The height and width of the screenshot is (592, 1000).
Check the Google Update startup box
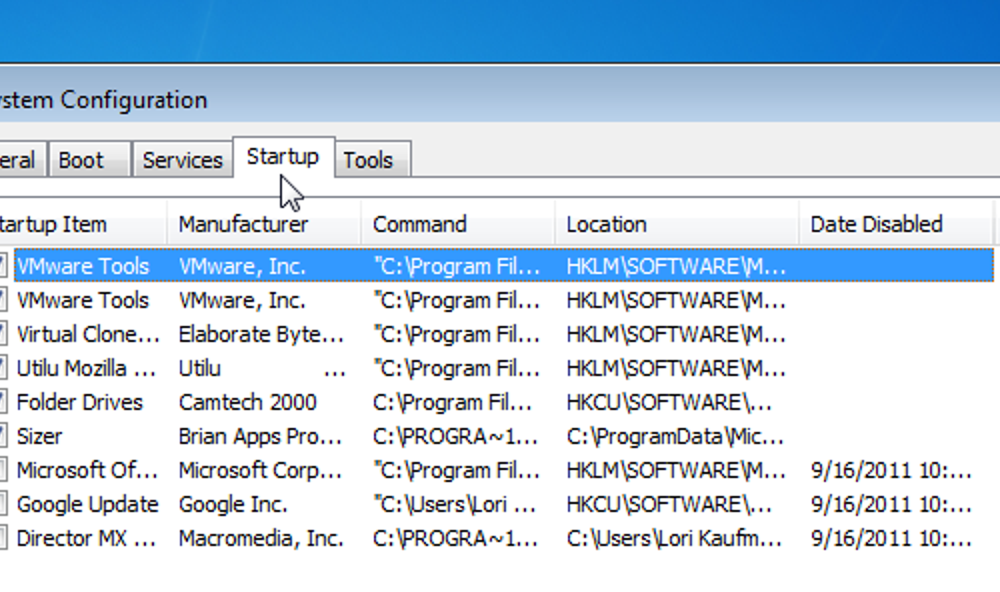click(x=5, y=504)
